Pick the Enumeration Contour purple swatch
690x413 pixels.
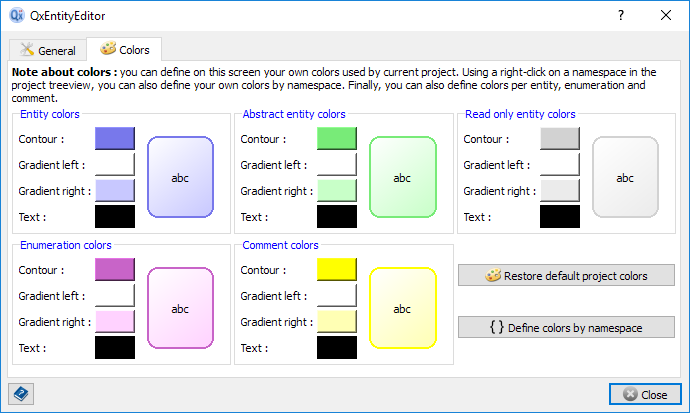click(114, 270)
